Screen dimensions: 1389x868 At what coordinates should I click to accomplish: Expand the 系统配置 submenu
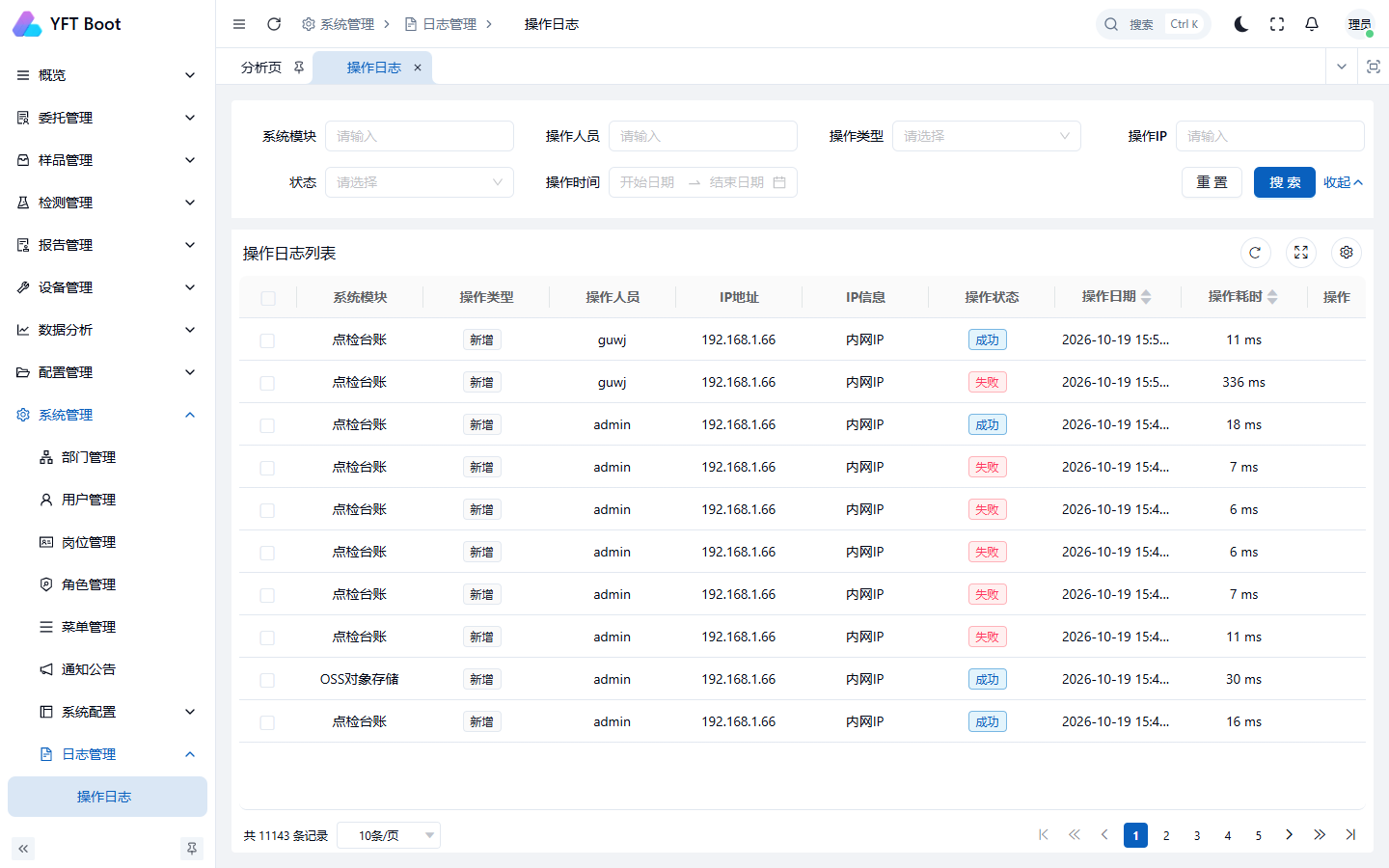107,712
